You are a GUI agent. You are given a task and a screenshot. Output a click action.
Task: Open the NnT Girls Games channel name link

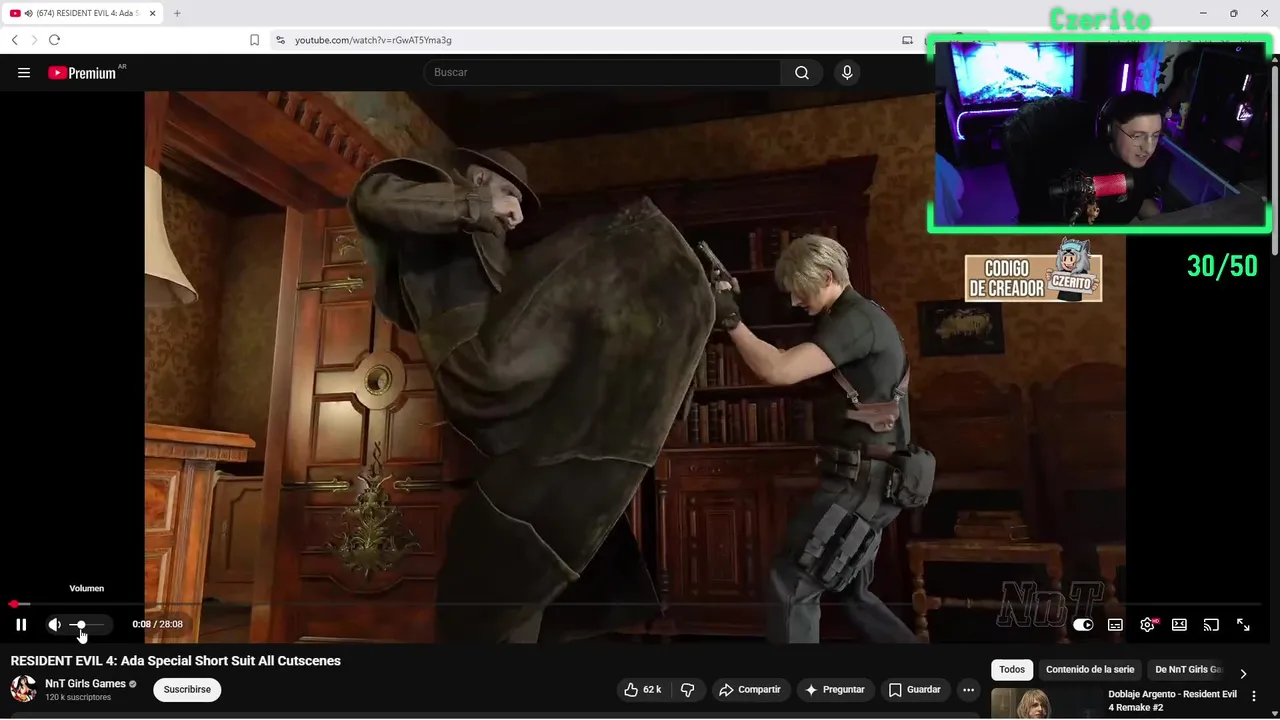(x=85, y=684)
